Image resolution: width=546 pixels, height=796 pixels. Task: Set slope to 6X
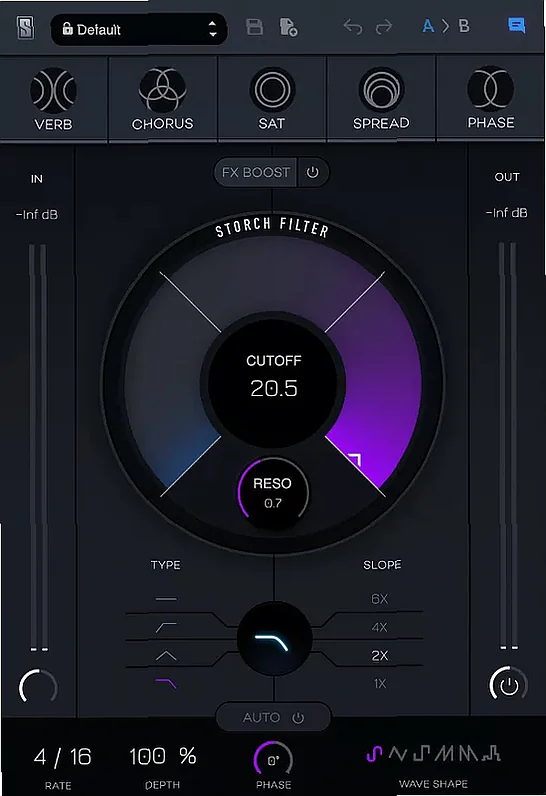(x=380, y=599)
